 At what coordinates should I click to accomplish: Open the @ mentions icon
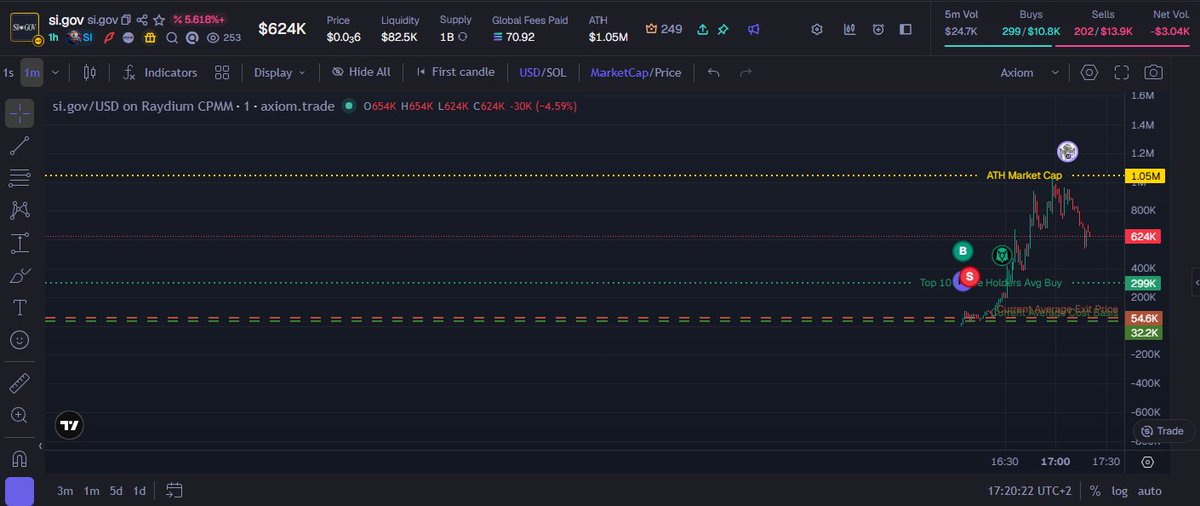click(191, 37)
